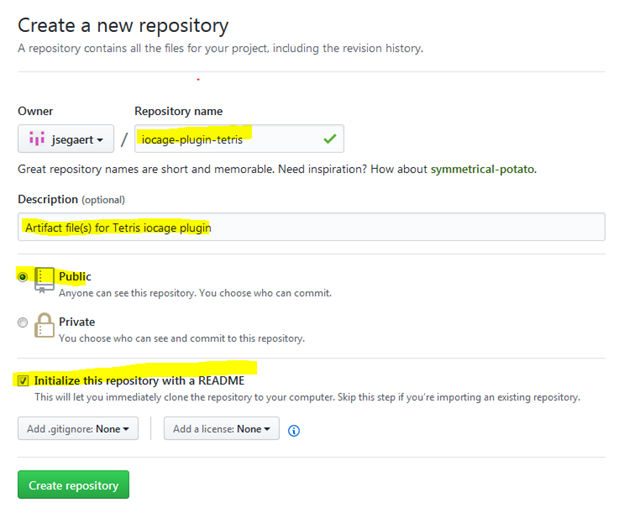This screenshot has width=624, height=524.
Task: Click the Description (optional) label
Action: (x=71, y=199)
